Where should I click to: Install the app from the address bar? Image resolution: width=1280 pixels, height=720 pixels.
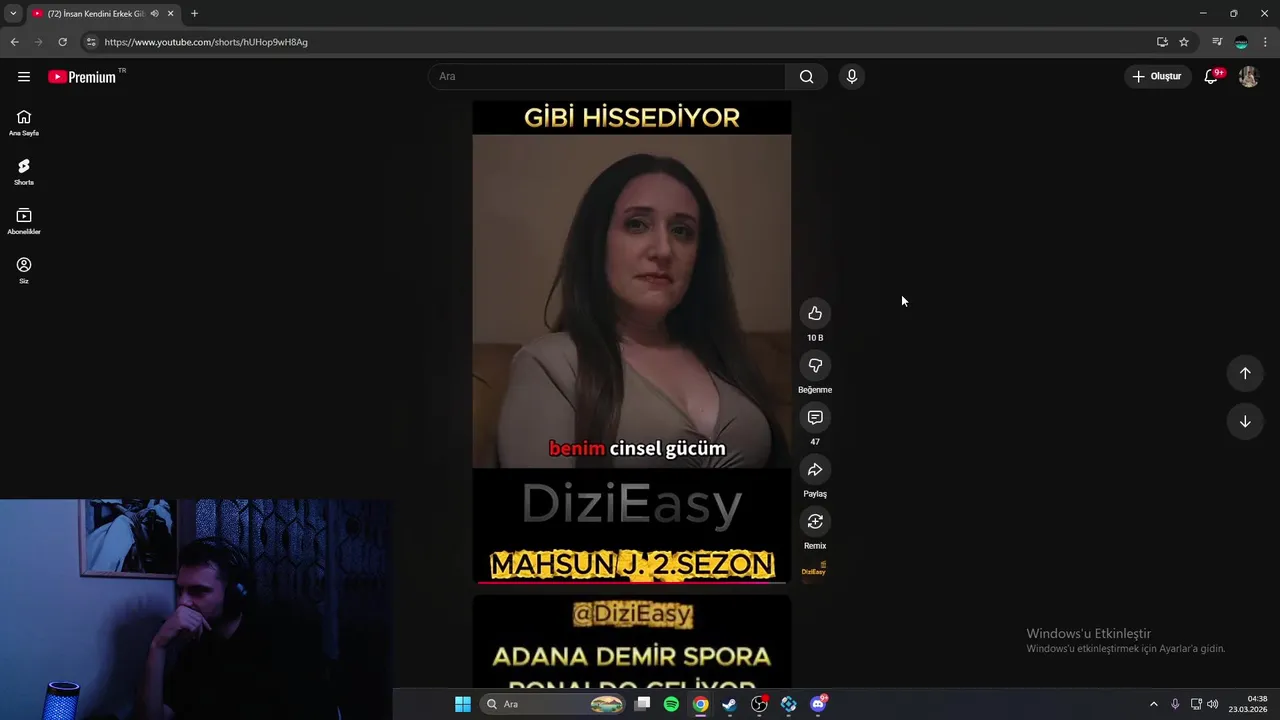(x=1162, y=42)
